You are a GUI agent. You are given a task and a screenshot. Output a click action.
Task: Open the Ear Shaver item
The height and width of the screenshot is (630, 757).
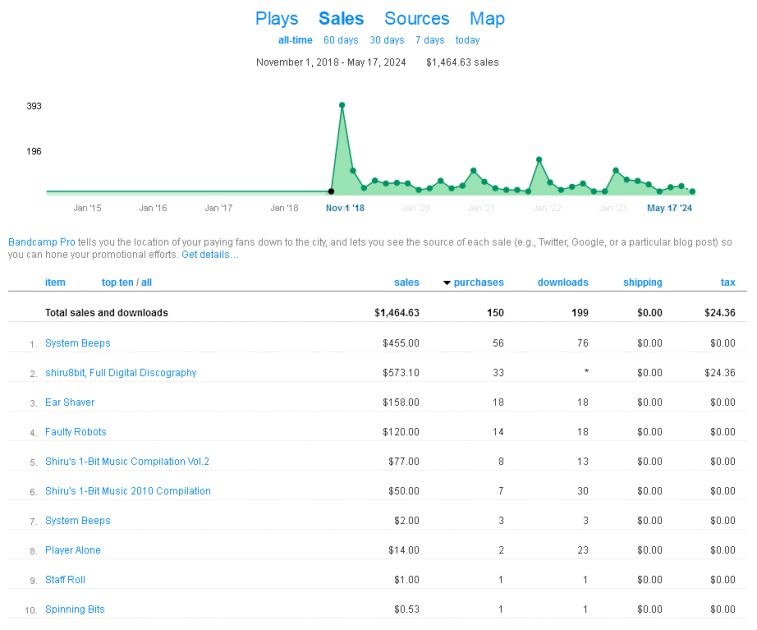pyautogui.click(x=70, y=402)
